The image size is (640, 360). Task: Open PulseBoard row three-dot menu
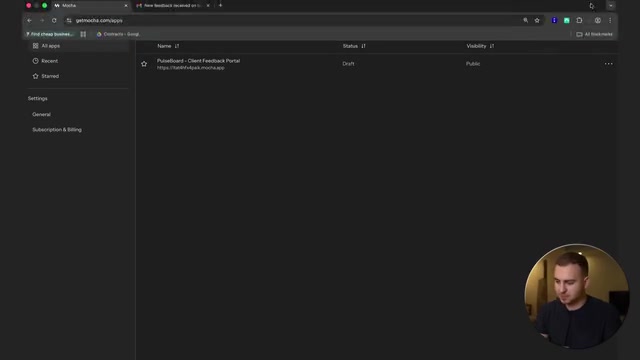coord(608,64)
